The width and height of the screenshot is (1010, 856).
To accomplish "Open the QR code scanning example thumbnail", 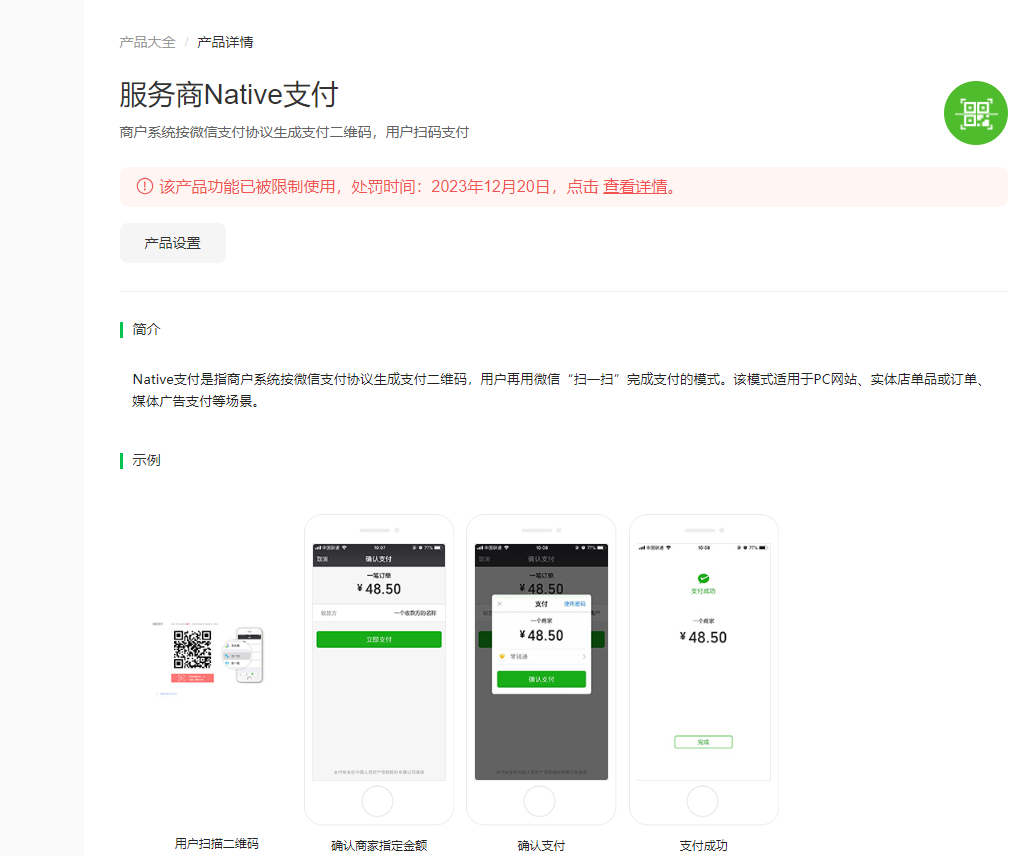I will pos(208,657).
